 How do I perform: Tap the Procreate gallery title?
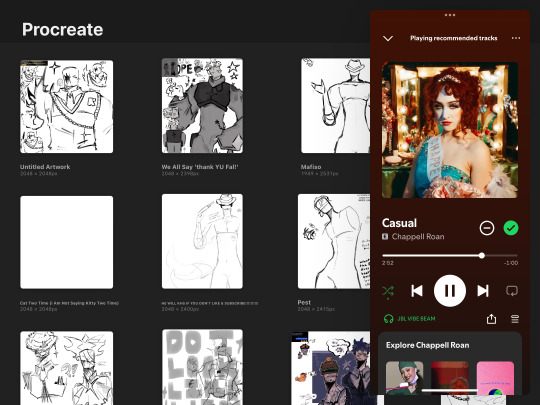click(x=63, y=30)
